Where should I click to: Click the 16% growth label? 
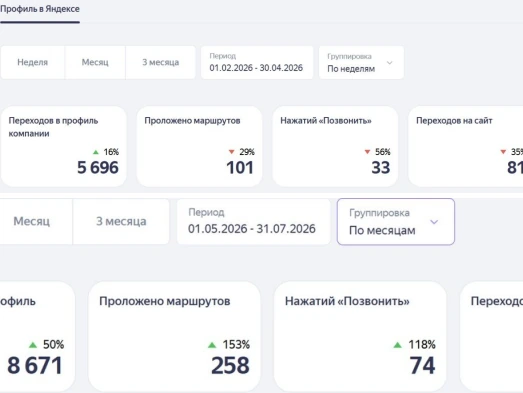[x=111, y=152]
